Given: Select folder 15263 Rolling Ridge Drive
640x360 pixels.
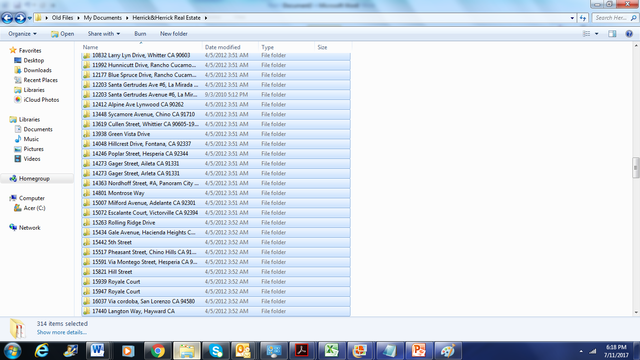Looking at the screenshot, I should click(x=216, y=223).
